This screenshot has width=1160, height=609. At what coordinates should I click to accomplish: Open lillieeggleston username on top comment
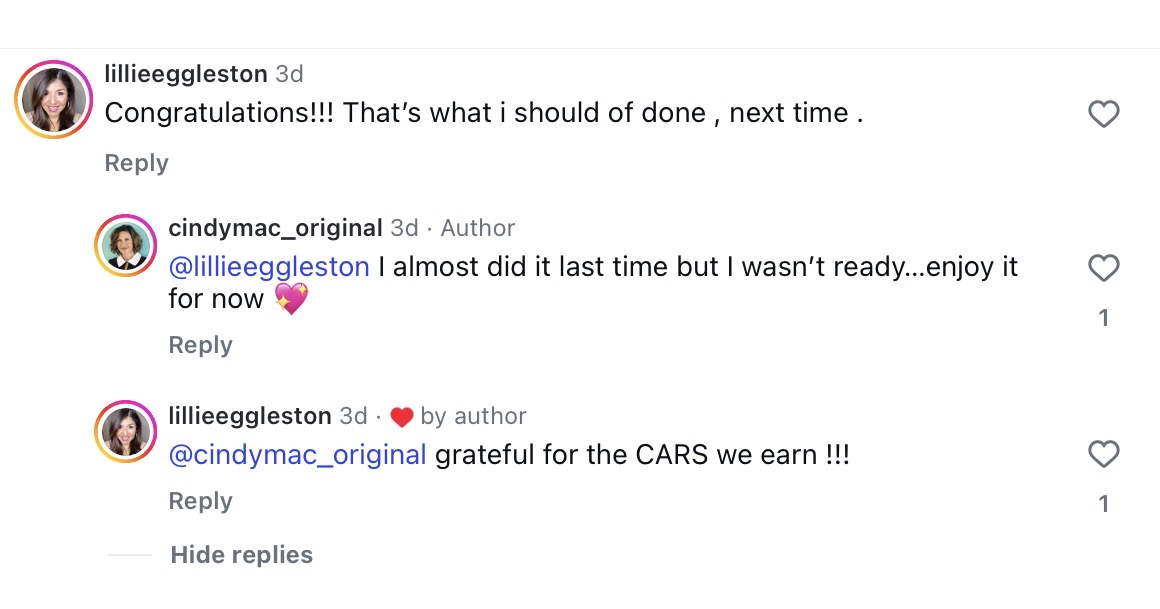pyautogui.click(x=186, y=74)
